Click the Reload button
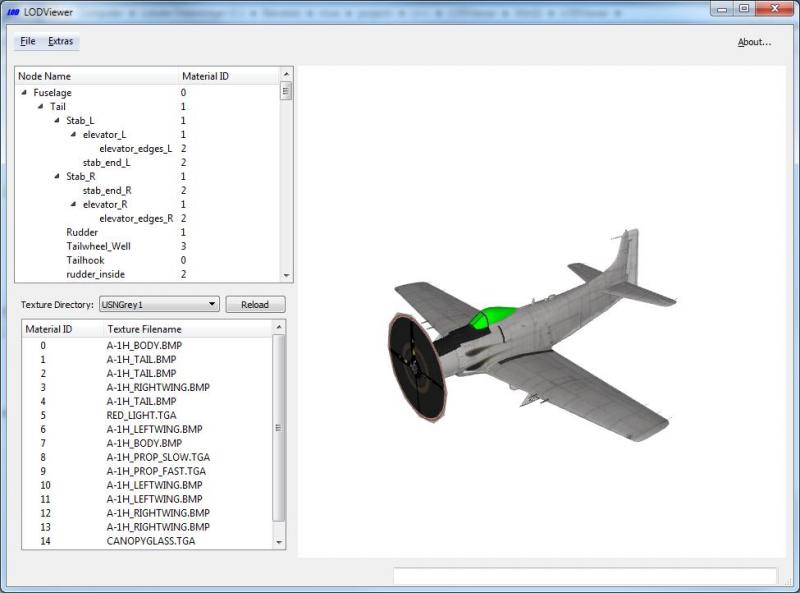 tap(255, 304)
